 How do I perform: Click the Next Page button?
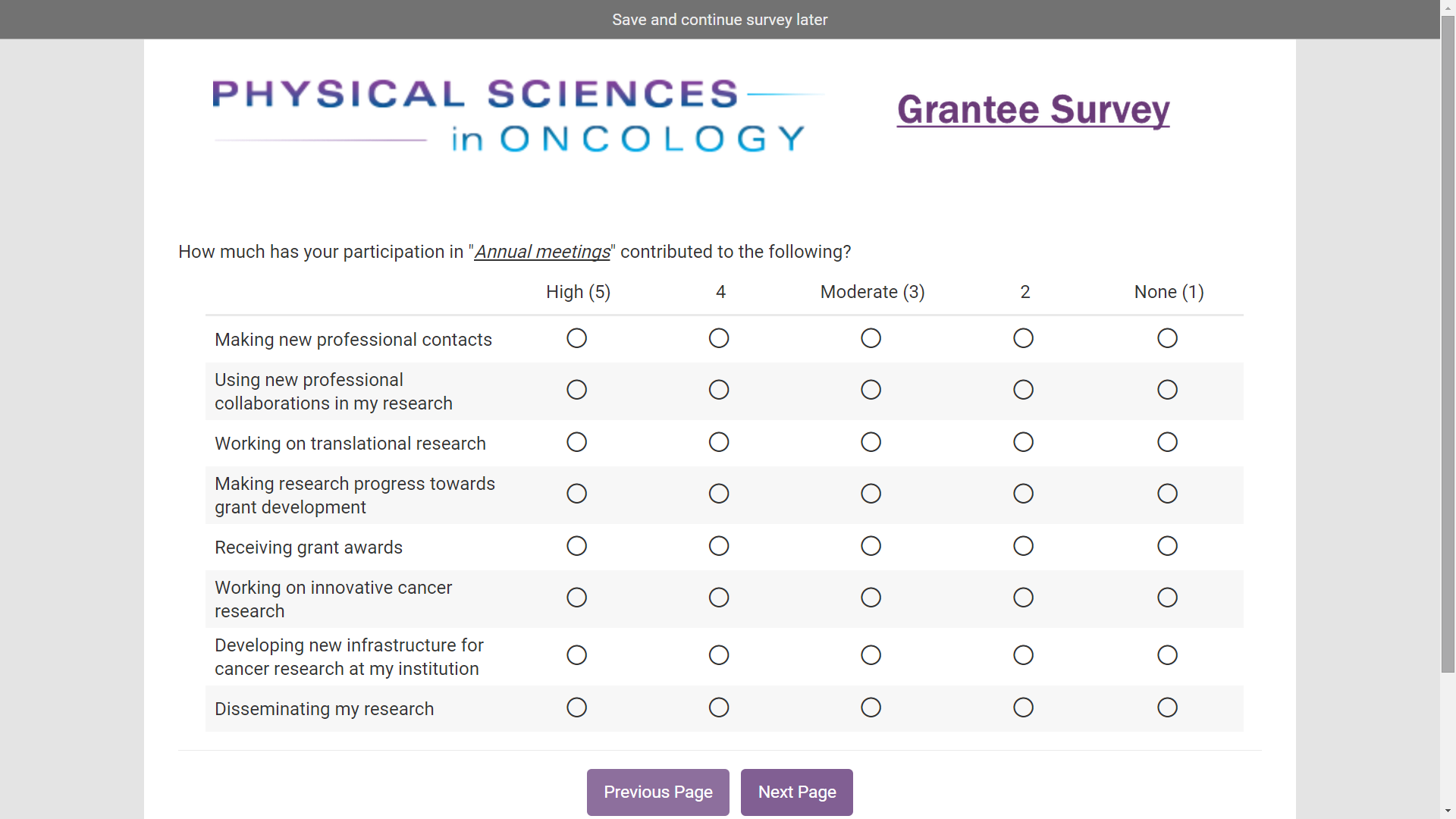tap(796, 792)
